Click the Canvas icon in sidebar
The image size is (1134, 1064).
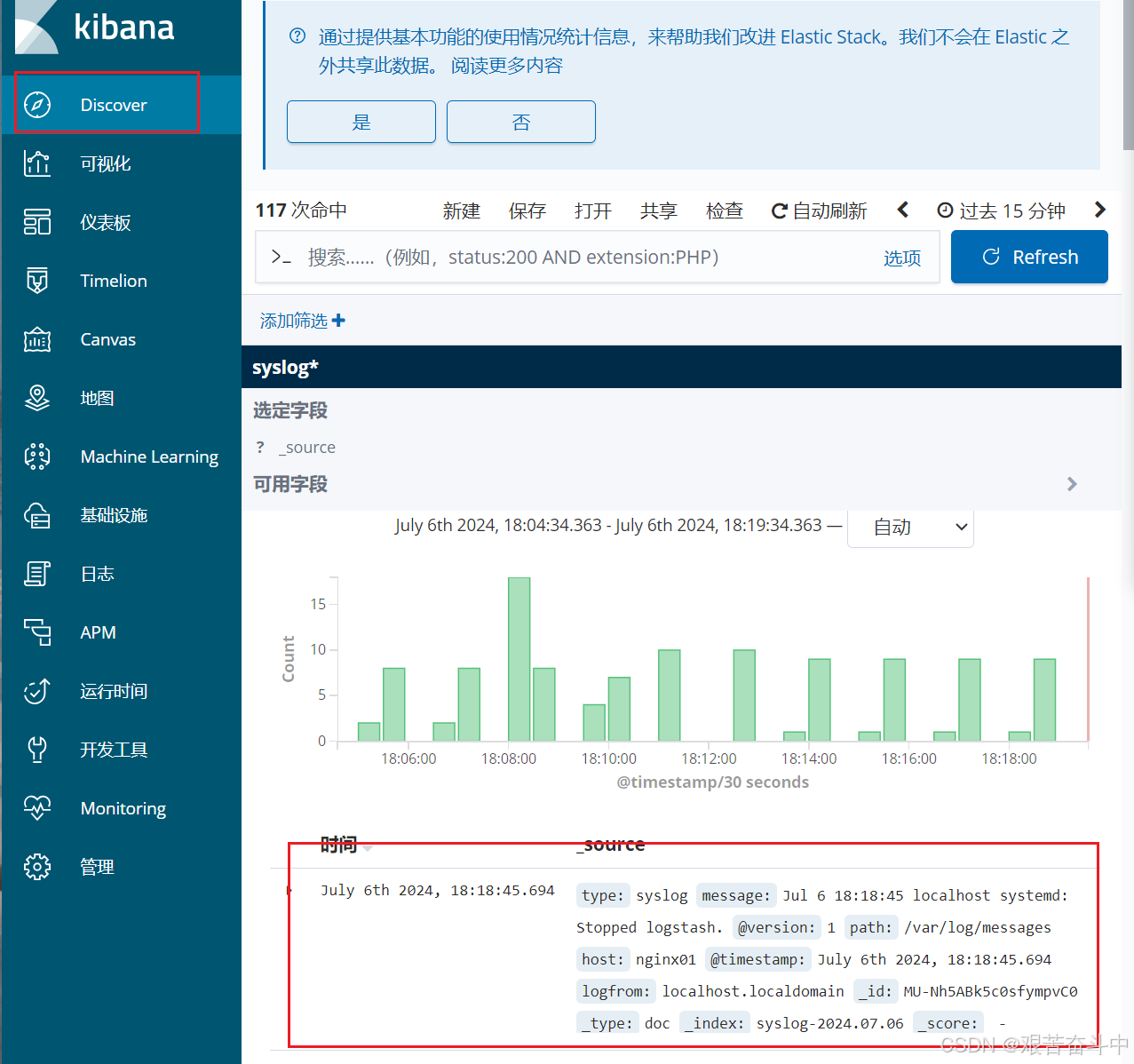point(37,339)
